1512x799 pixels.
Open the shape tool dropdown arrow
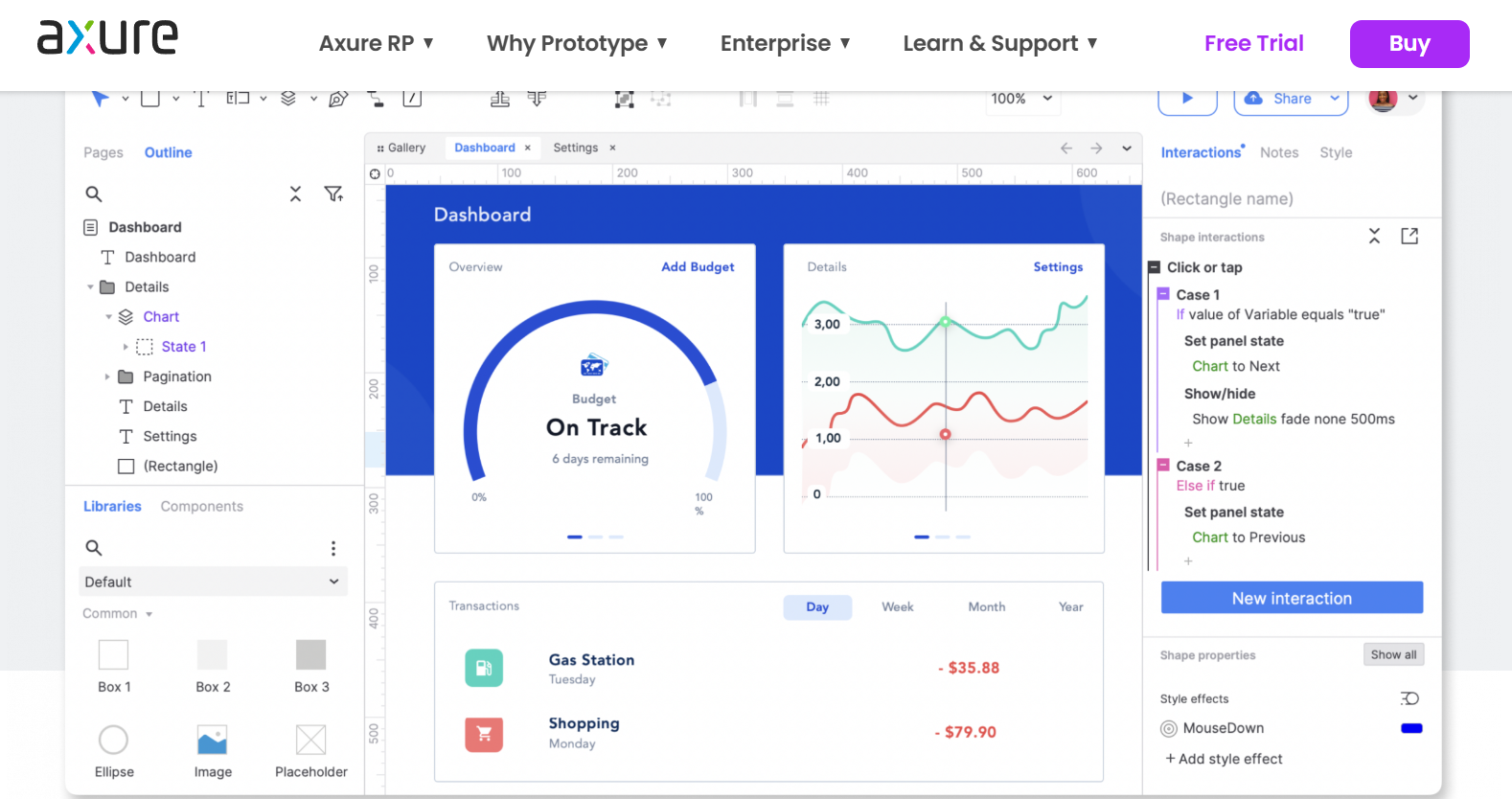pos(175,99)
